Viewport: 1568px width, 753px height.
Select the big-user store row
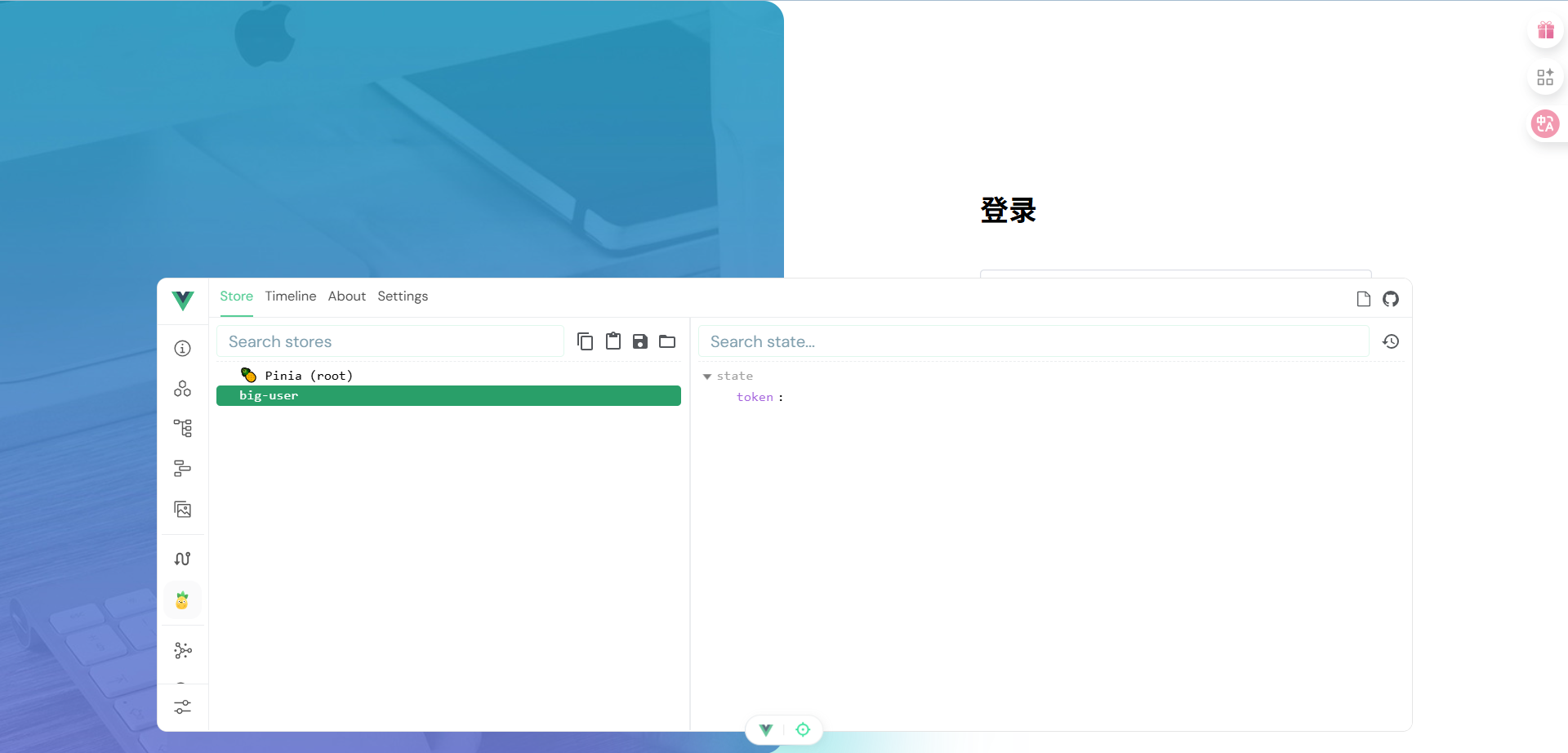tap(448, 395)
